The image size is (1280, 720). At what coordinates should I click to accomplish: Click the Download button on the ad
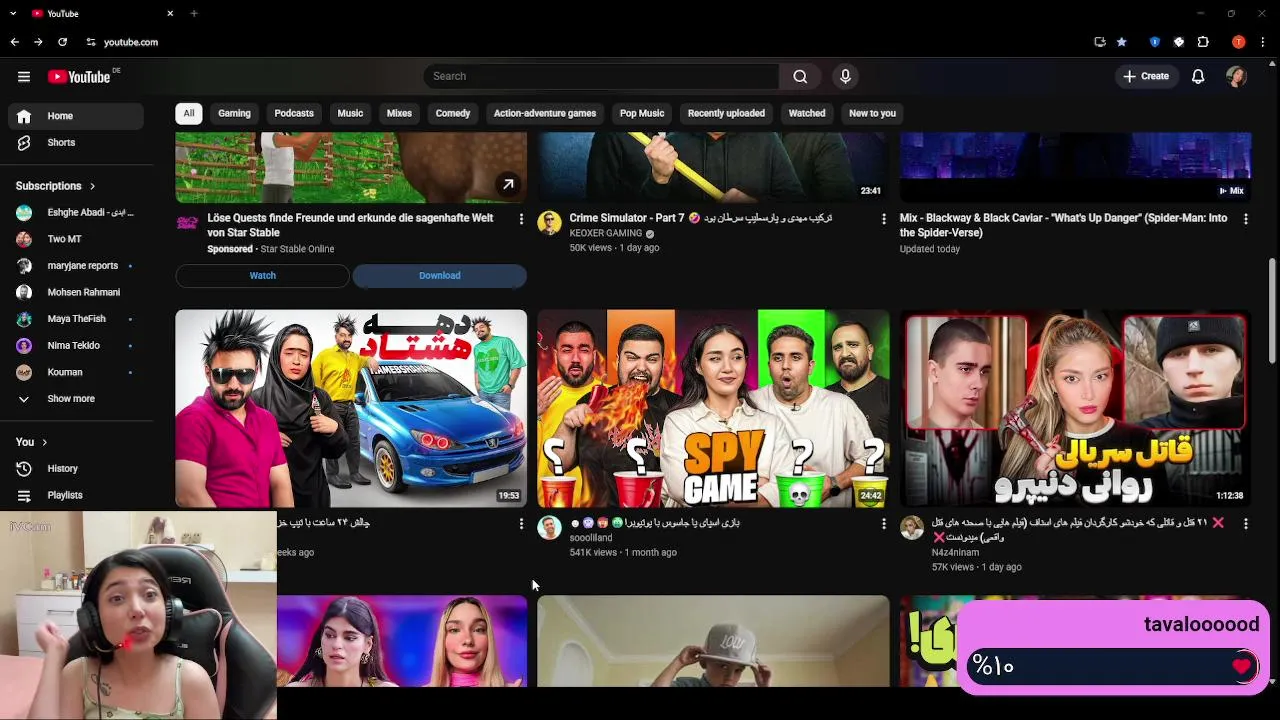coord(440,276)
